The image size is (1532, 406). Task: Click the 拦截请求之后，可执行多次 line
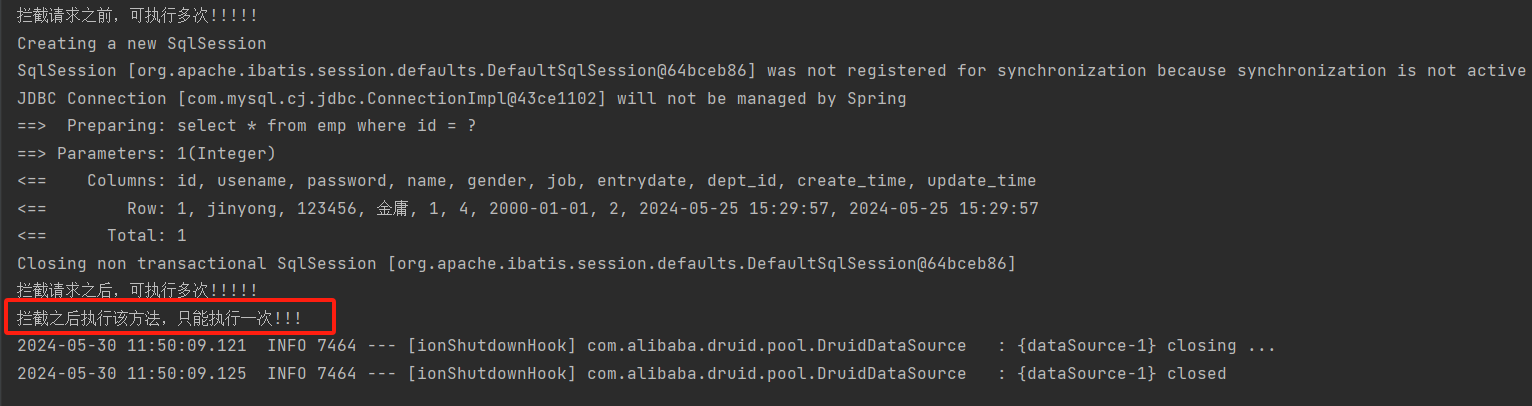pos(137,291)
